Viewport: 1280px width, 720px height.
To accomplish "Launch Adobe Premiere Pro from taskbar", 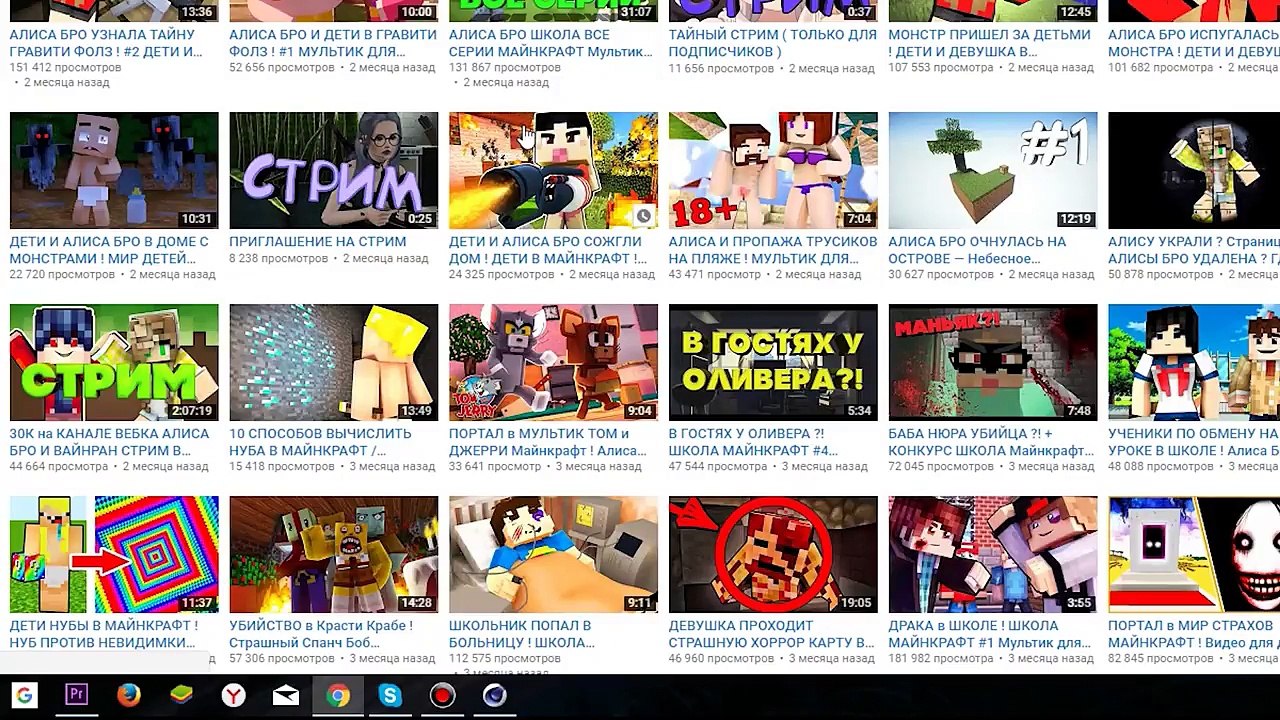I will (x=76, y=696).
